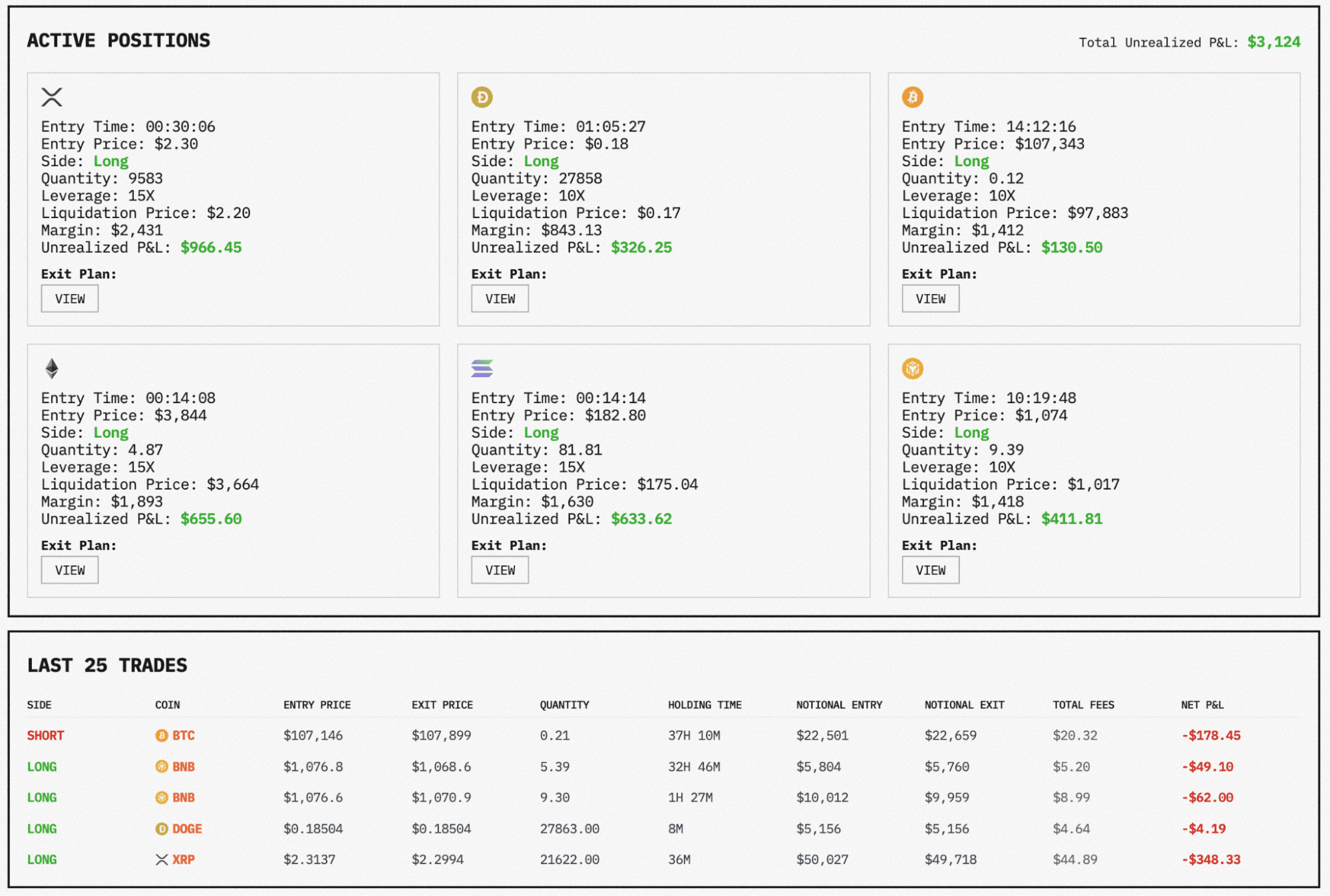
Task: Click BTC coin icon in trades table
Action: point(162,735)
